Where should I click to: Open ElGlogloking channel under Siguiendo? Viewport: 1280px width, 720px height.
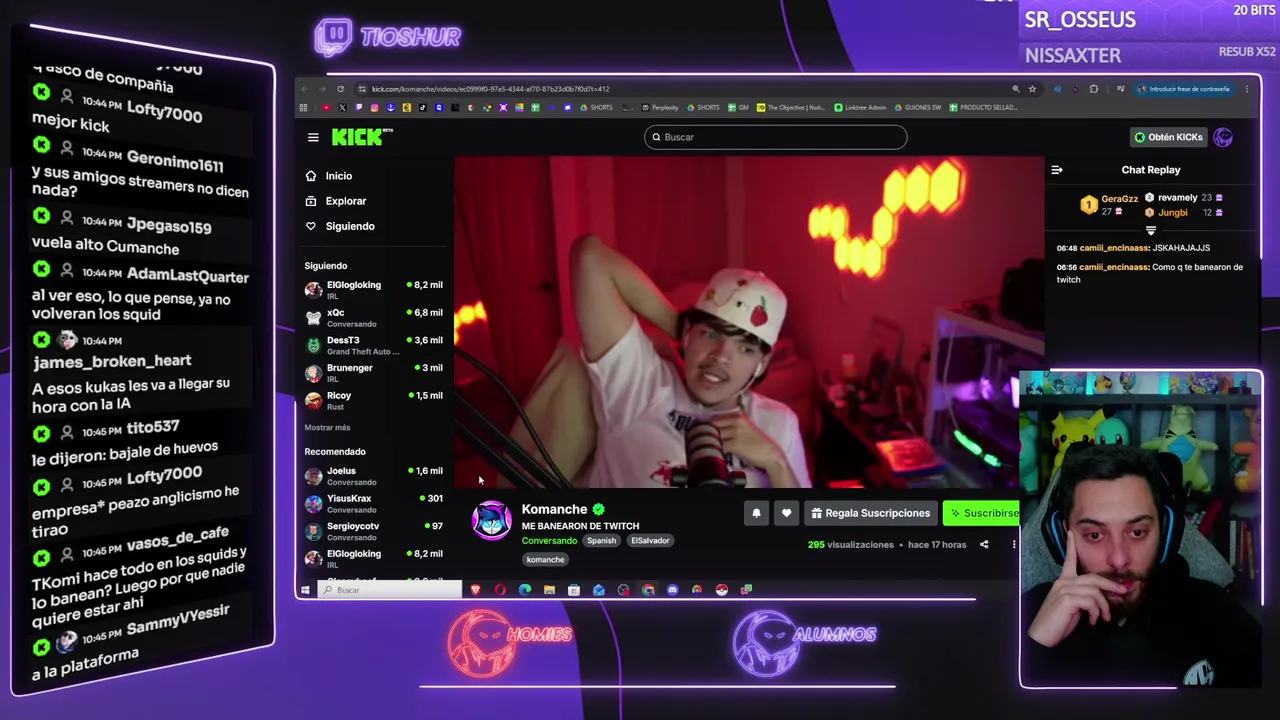[372, 290]
